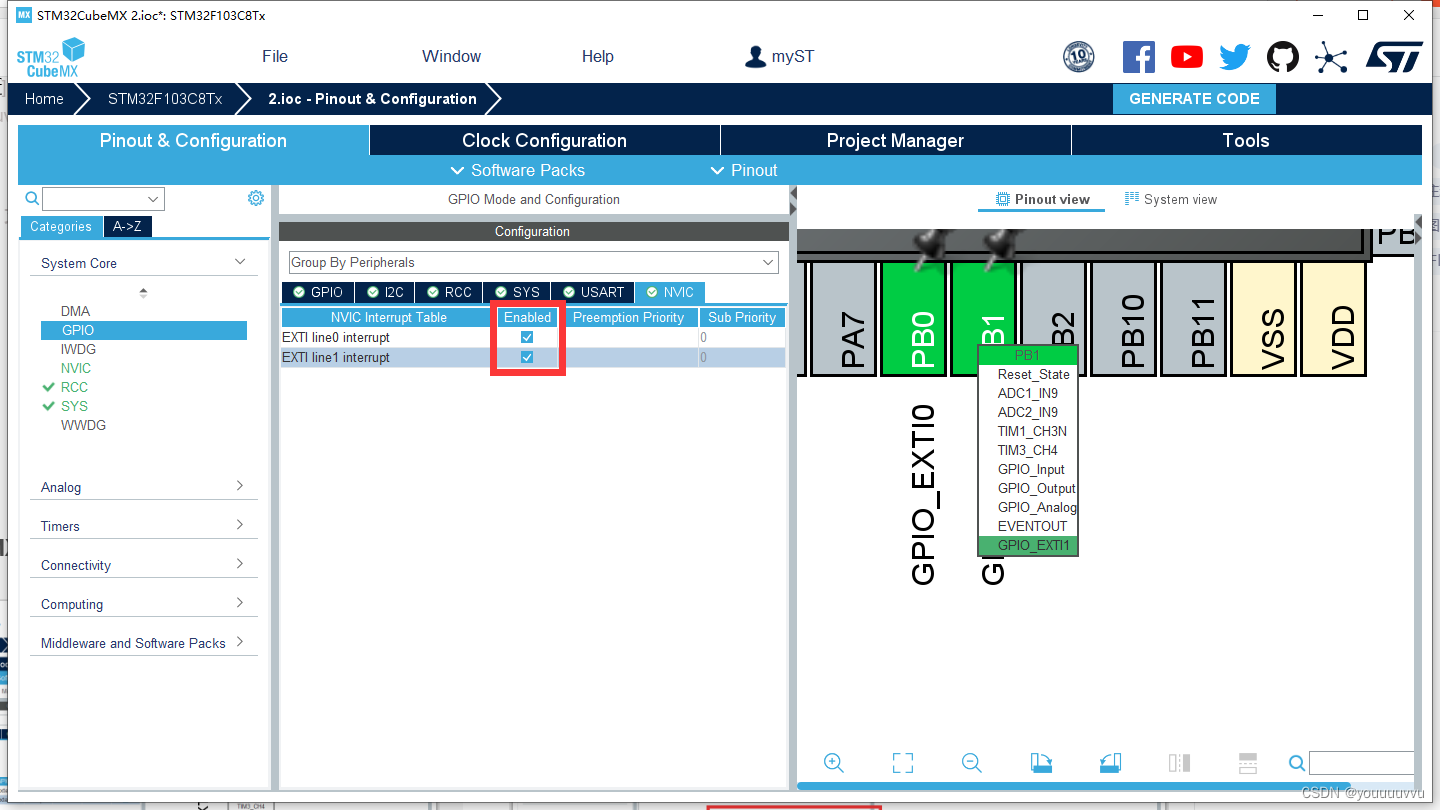
Task: Select NVIC in System Core tree
Action: point(76,368)
